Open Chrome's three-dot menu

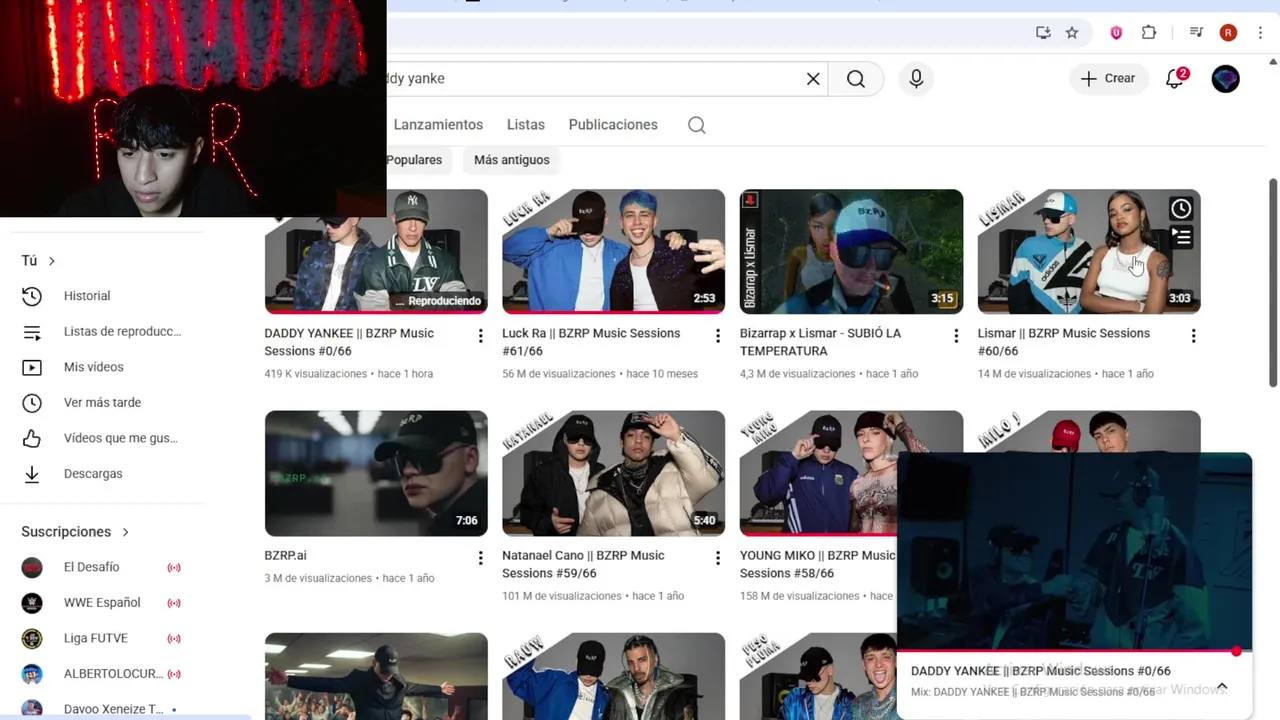(x=1260, y=33)
